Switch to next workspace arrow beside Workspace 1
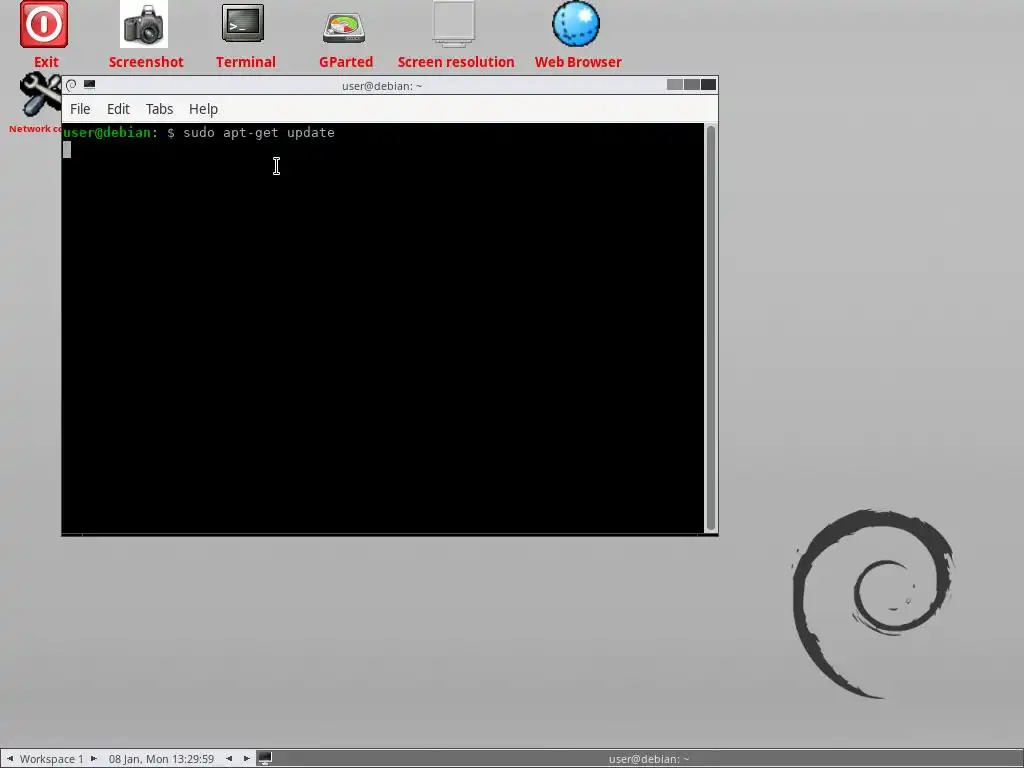This screenshot has height=768, width=1024. tap(93, 759)
